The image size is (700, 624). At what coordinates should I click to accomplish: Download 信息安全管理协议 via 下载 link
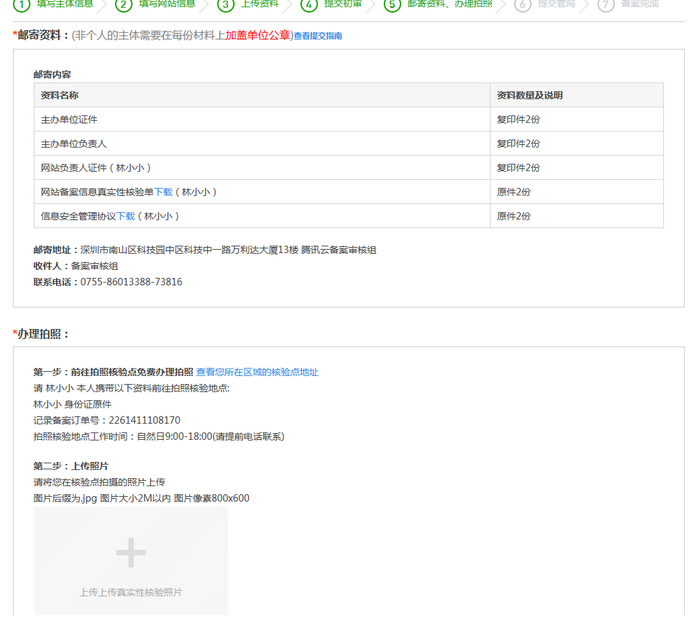(x=126, y=216)
